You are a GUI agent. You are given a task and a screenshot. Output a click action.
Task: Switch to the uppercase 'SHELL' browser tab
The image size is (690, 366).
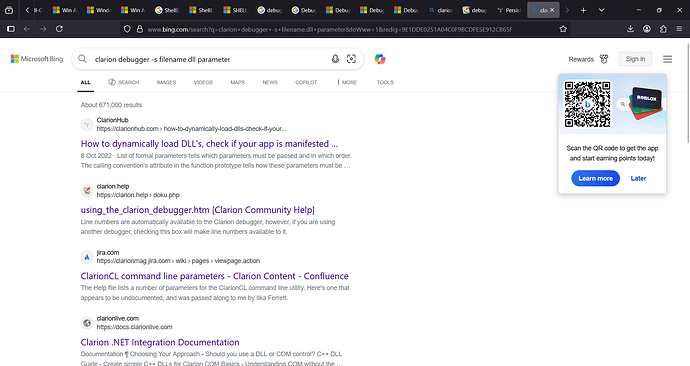[235, 10]
